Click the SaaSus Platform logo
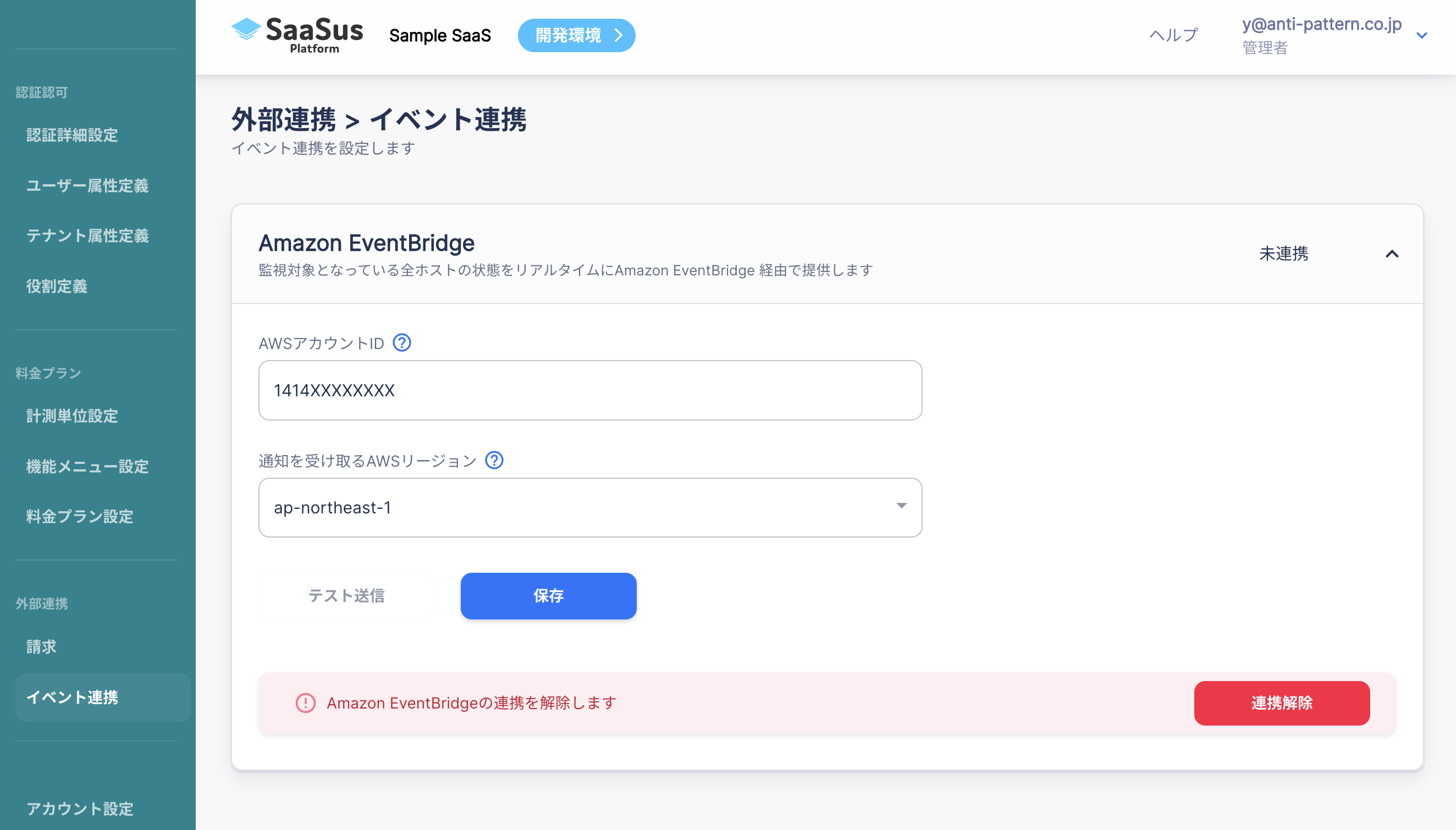Image resolution: width=1456 pixels, height=830 pixels. click(297, 35)
